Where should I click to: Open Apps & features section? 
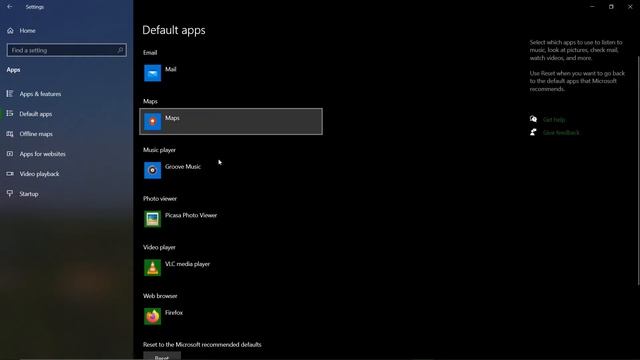[40, 94]
